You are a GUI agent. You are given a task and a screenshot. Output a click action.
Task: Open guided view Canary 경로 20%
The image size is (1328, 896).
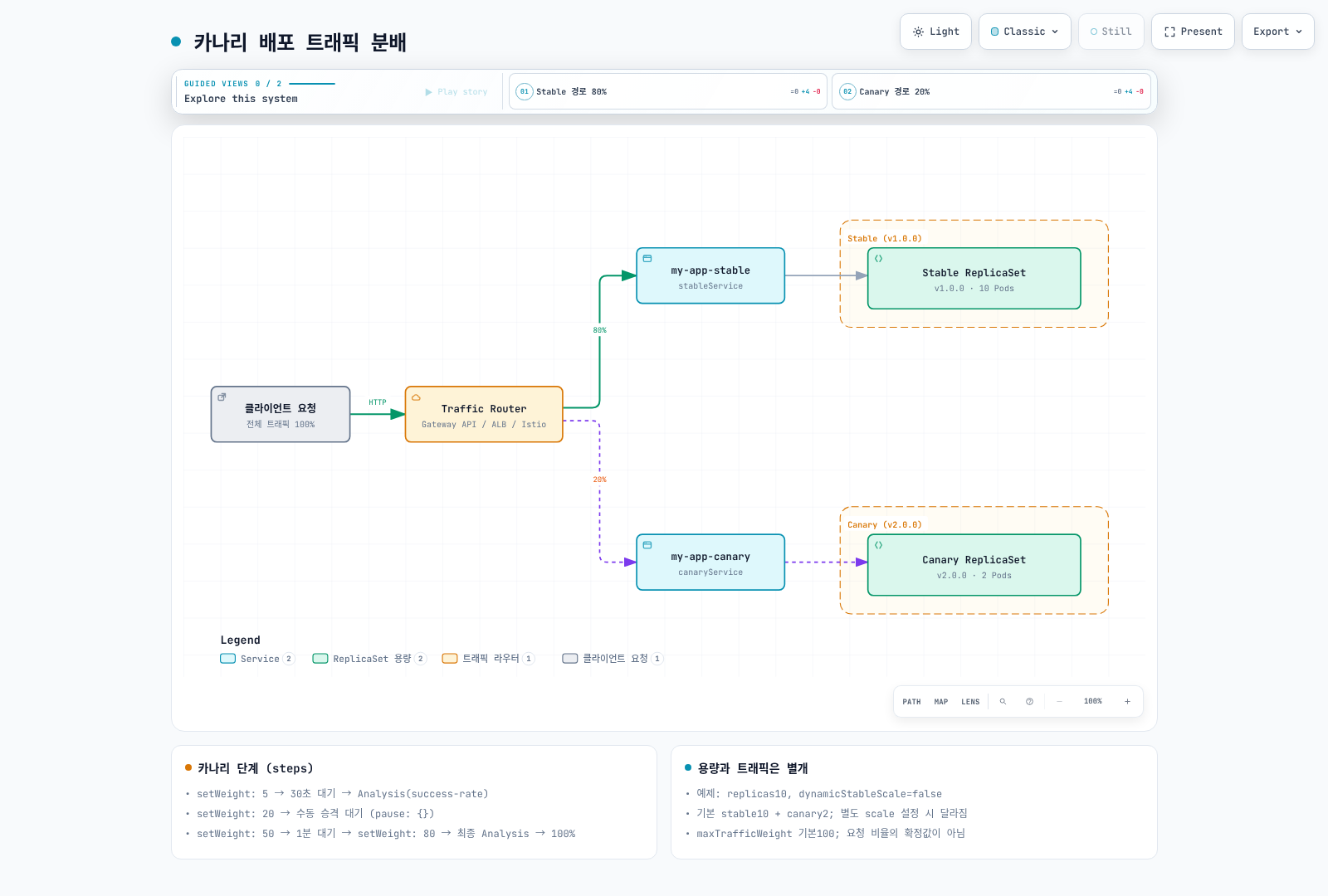pos(991,91)
